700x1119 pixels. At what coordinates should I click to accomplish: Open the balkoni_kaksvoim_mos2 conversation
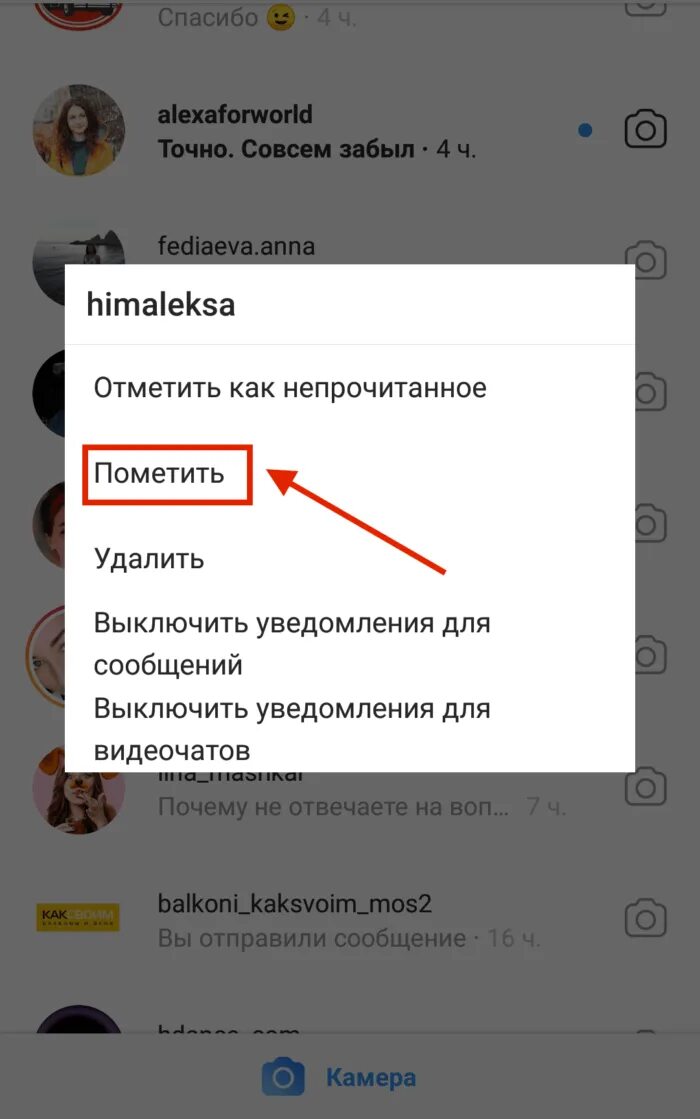tap(350, 919)
